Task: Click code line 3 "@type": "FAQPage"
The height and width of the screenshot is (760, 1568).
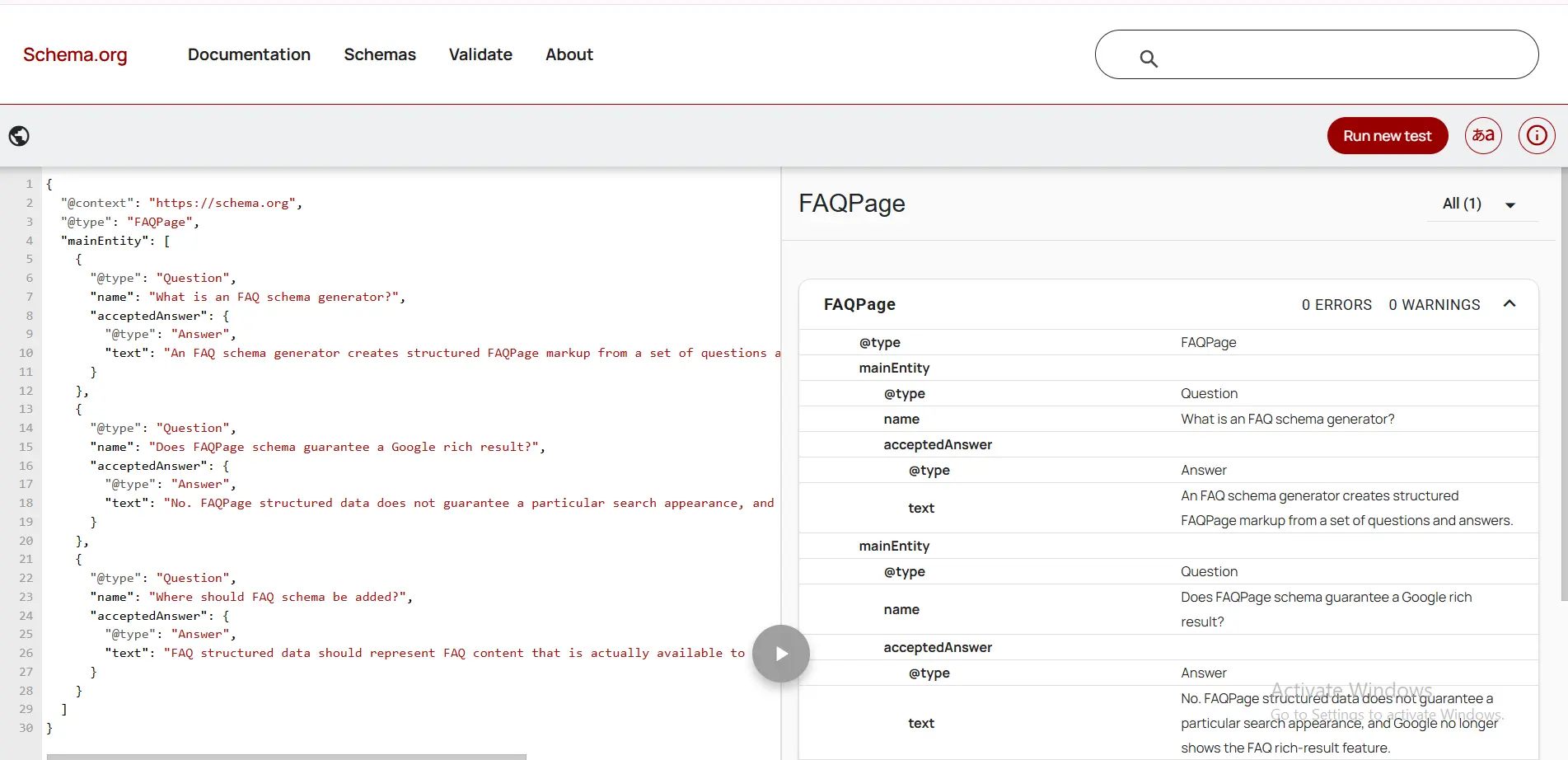Action: coord(129,222)
